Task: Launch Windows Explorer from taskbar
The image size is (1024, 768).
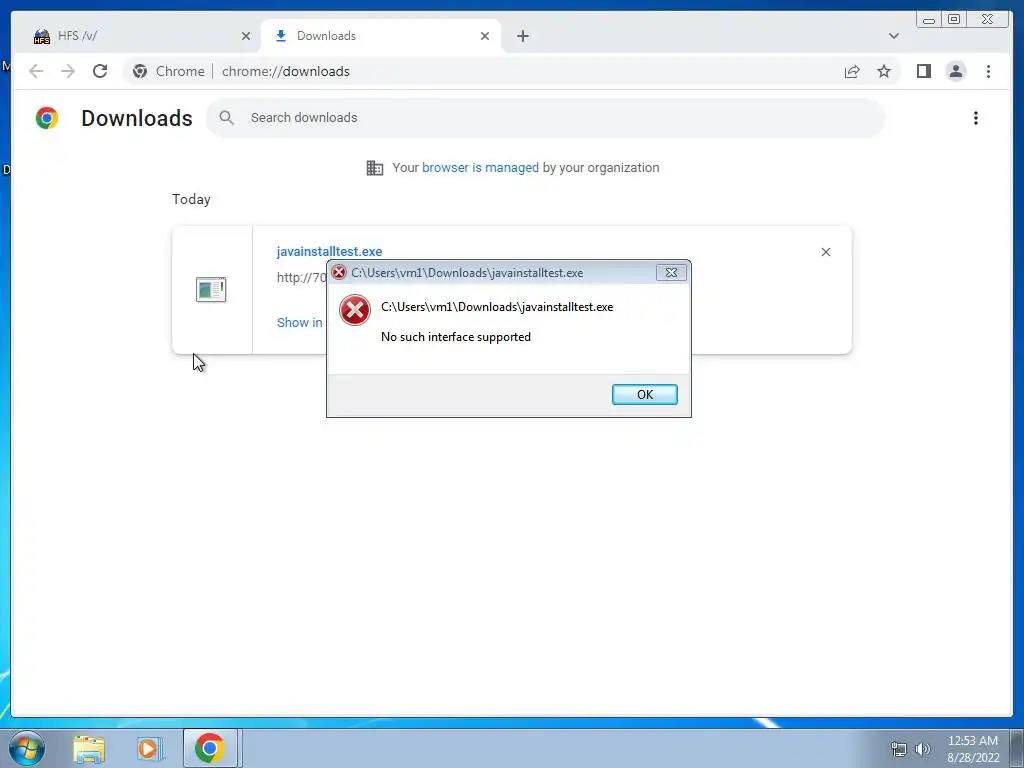Action: (x=89, y=749)
